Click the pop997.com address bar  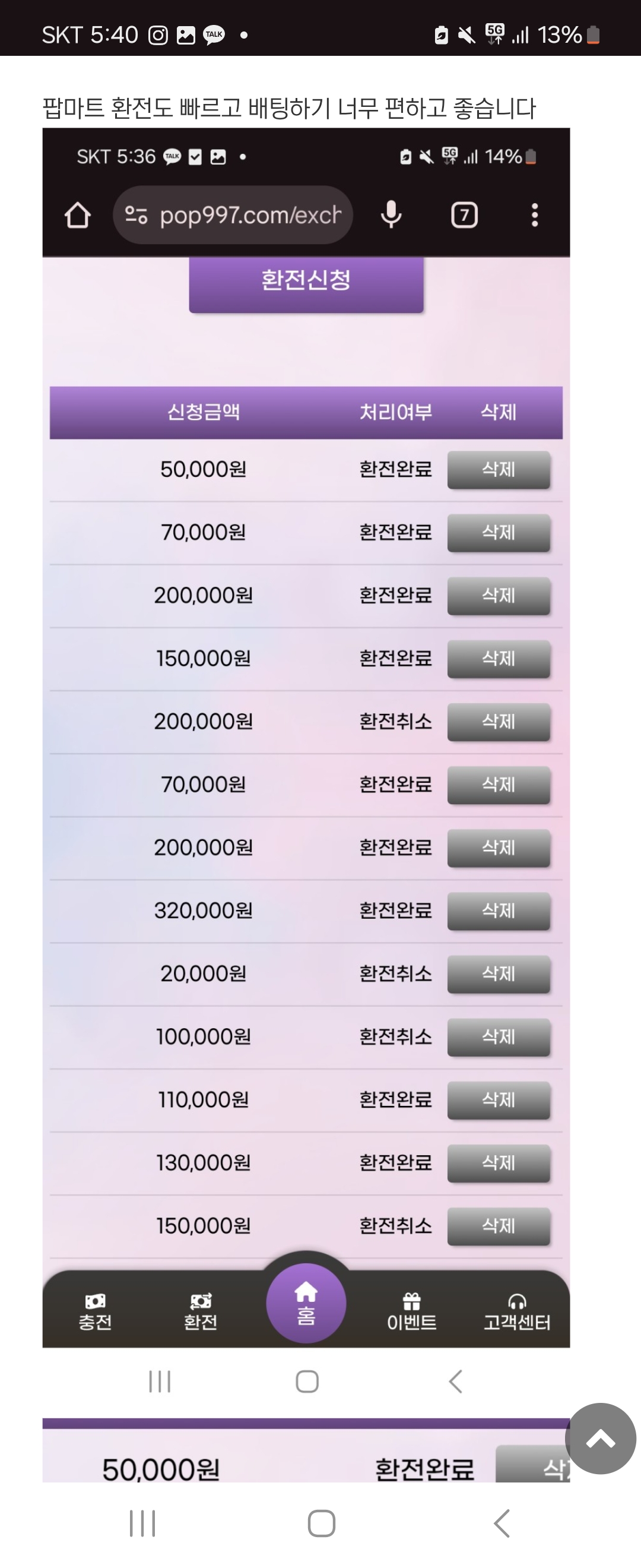(x=249, y=215)
